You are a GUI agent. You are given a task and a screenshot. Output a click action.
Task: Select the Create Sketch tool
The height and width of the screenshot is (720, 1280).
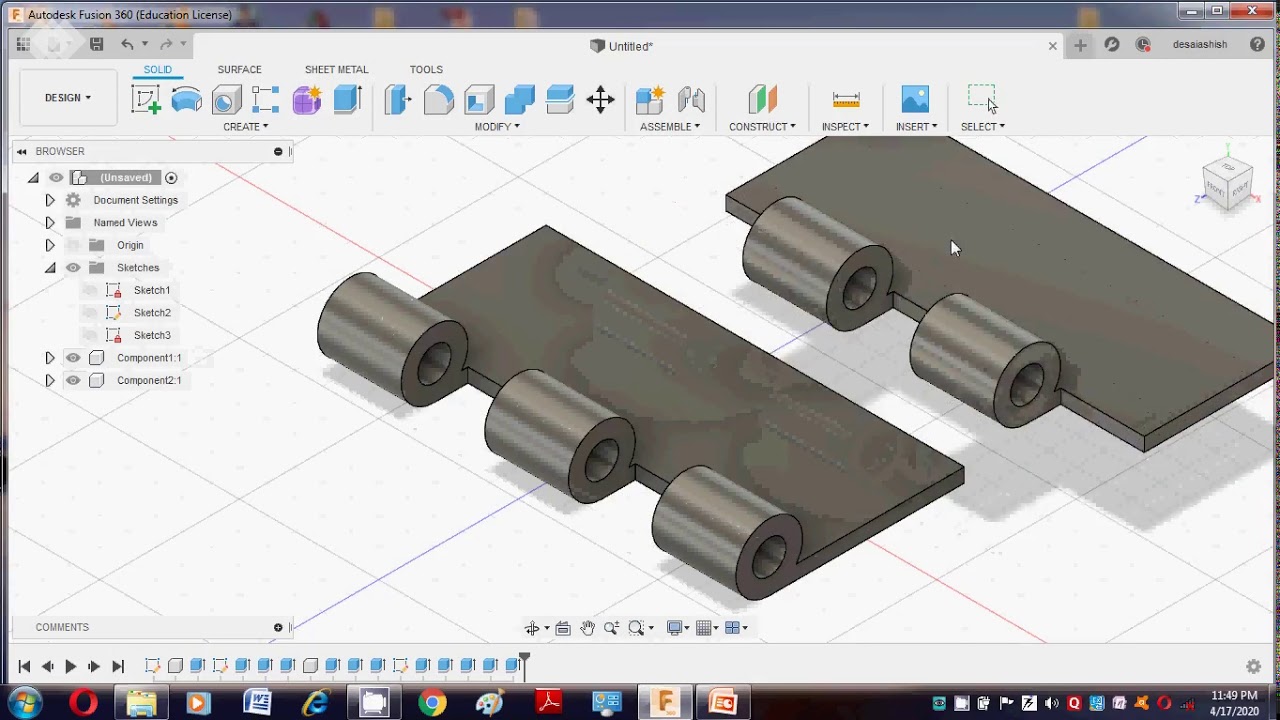146,99
